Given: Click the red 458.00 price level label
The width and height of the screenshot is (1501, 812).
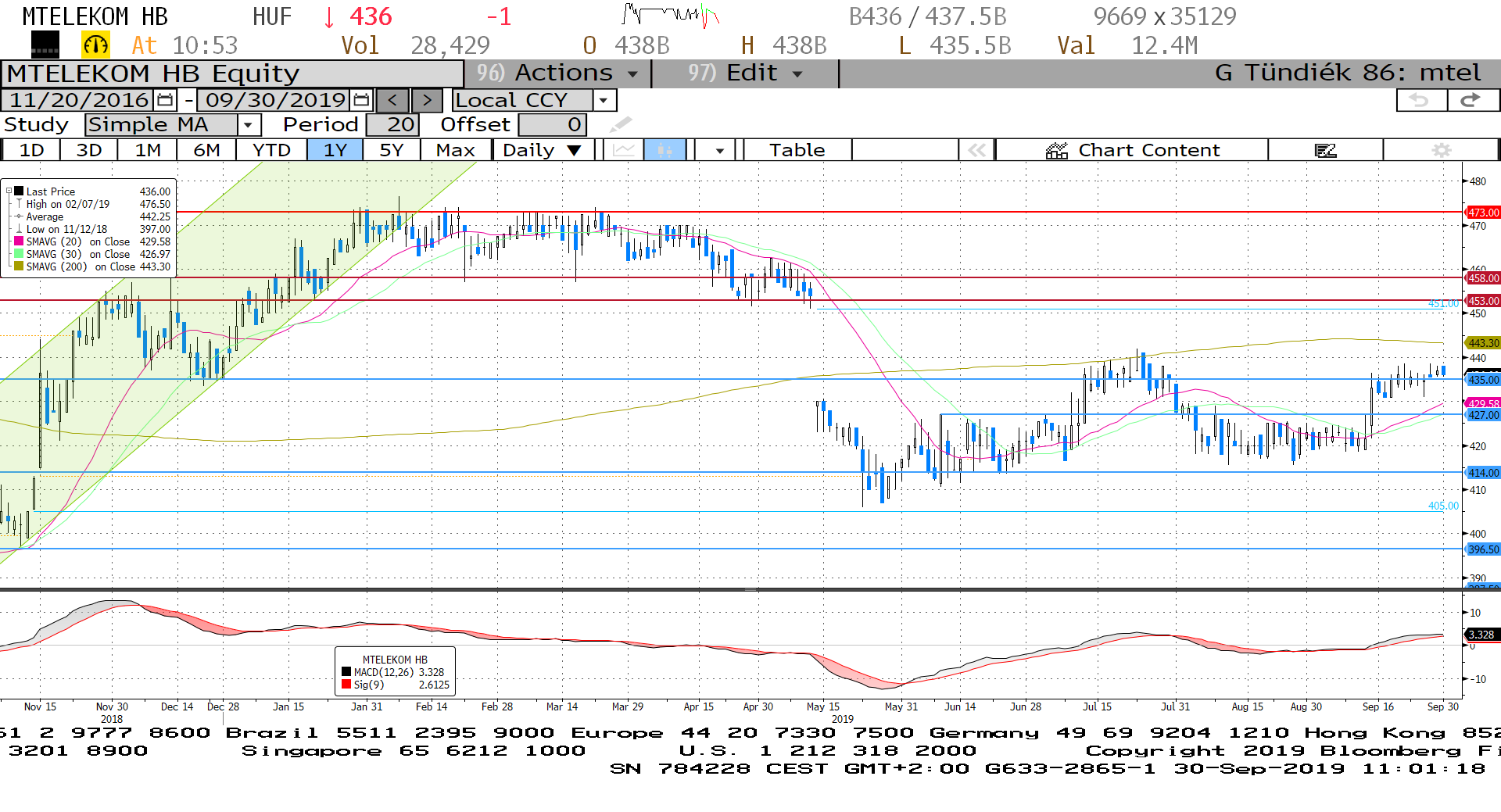Looking at the screenshot, I should [x=1482, y=277].
